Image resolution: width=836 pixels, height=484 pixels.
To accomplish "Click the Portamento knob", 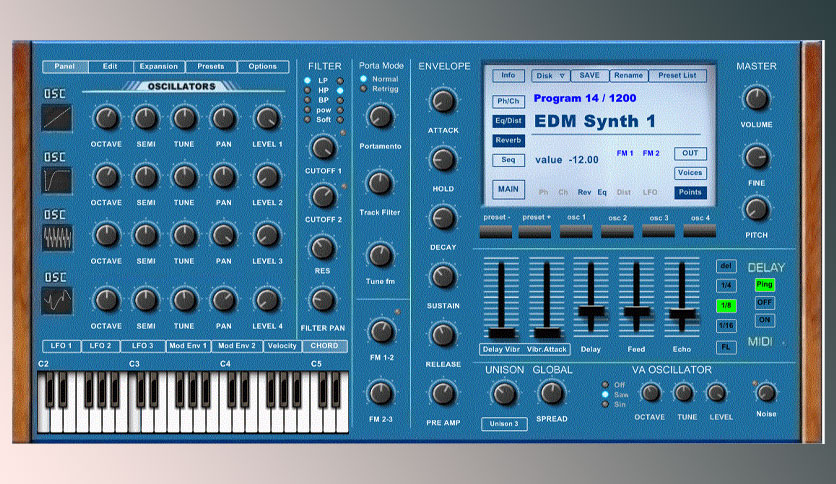I will coord(380,116).
